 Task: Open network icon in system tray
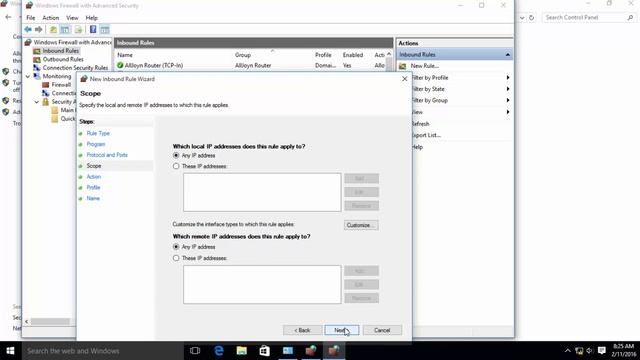(x=579, y=351)
